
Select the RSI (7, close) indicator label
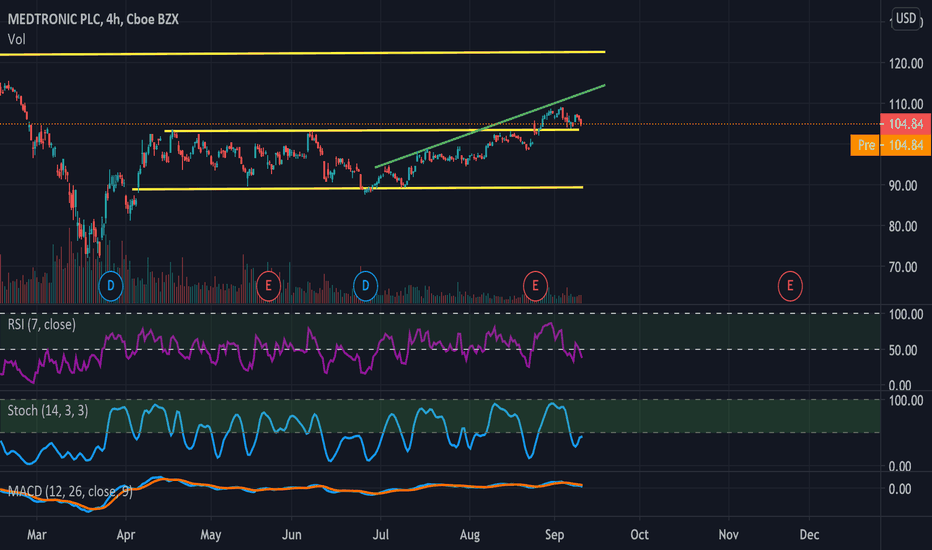click(42, 325)
